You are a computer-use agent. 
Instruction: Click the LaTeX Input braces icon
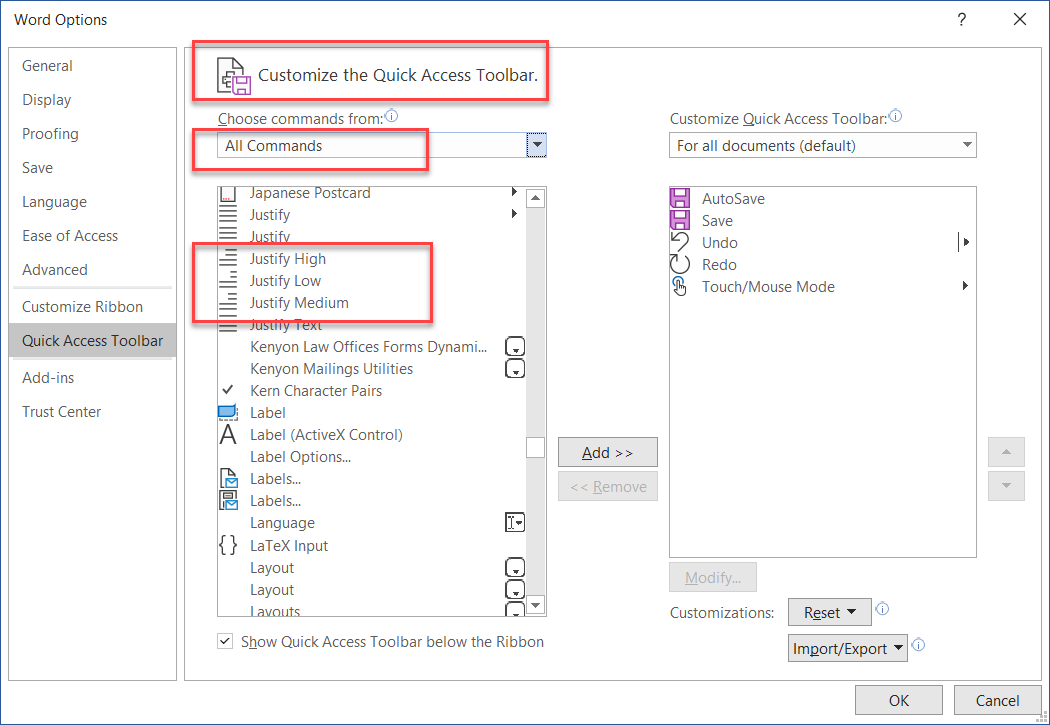228,545
